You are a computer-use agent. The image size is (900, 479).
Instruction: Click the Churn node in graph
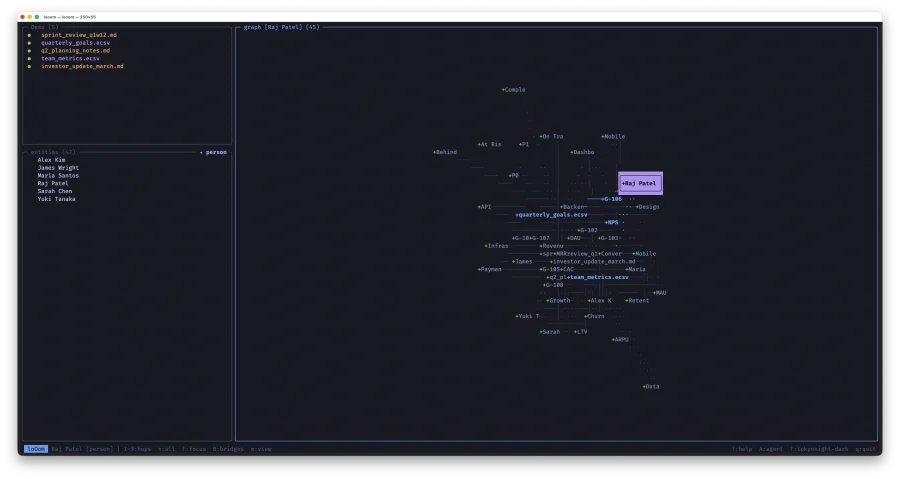594,316
